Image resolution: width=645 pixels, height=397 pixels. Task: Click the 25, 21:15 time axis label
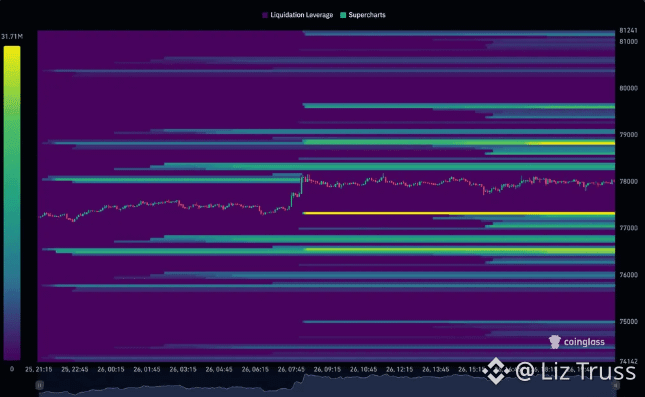click(x=39, y=369)
